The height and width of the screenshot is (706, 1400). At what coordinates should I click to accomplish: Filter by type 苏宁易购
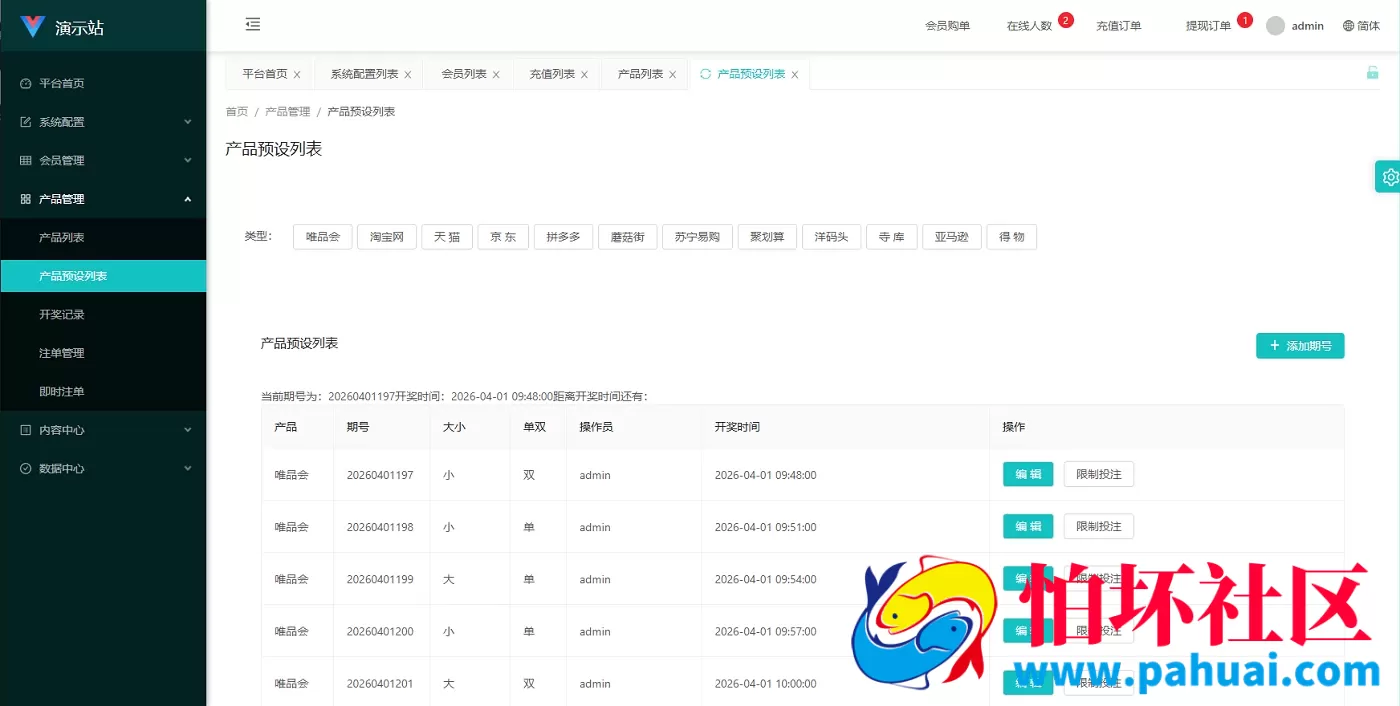click(697, 237)
